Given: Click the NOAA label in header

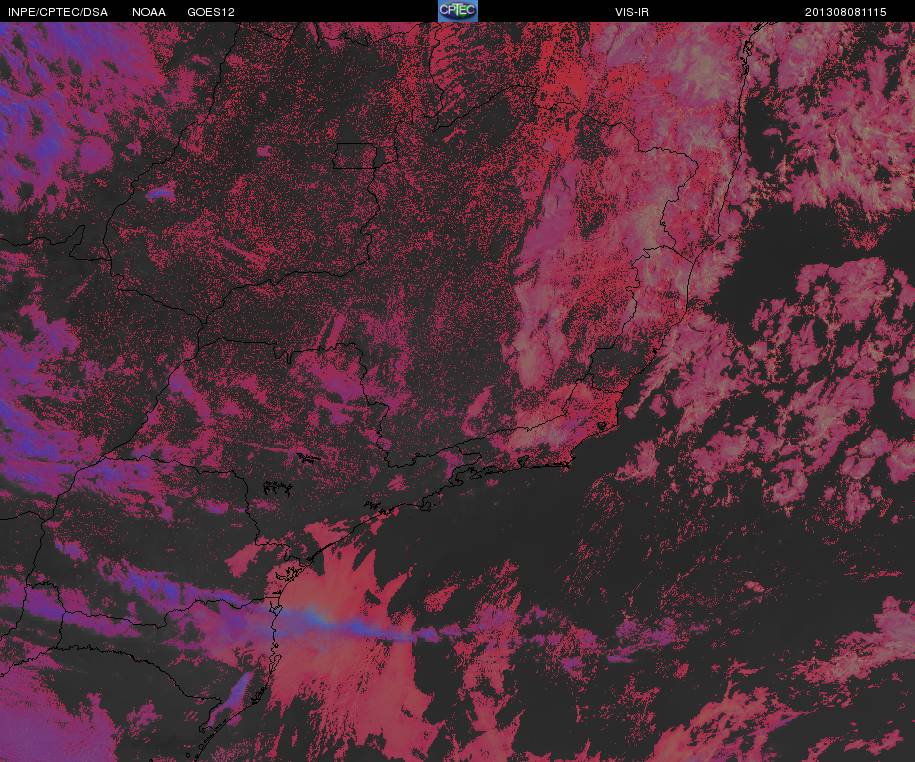Looking at the screenshot, I should 149,12.
